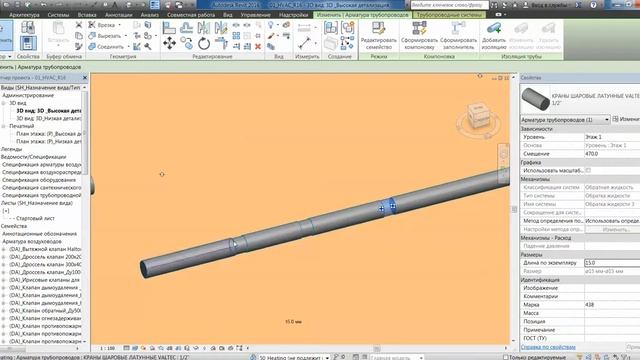Click Create Group icon in Создание
This screenshot has width=640, height=360.
coord(348,28)
